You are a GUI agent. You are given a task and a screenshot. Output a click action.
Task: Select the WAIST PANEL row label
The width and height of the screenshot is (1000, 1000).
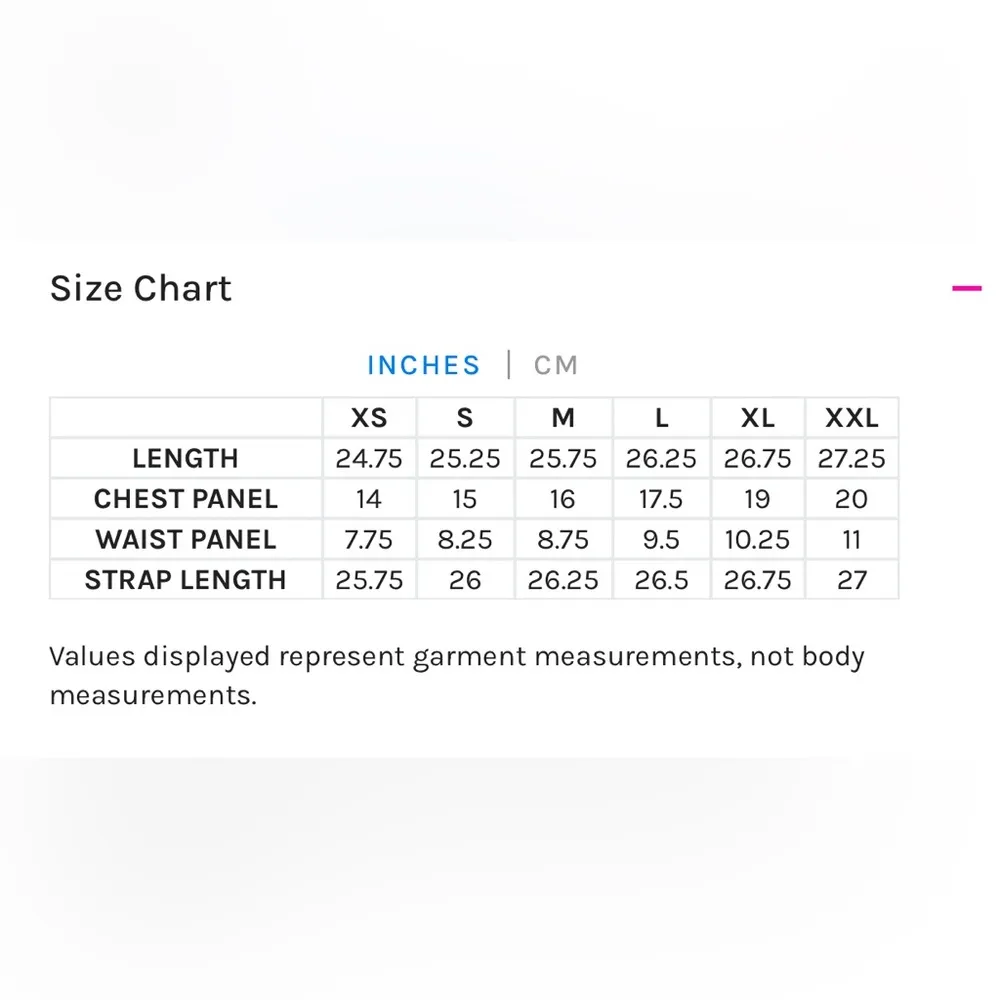(x=186, y=540)
